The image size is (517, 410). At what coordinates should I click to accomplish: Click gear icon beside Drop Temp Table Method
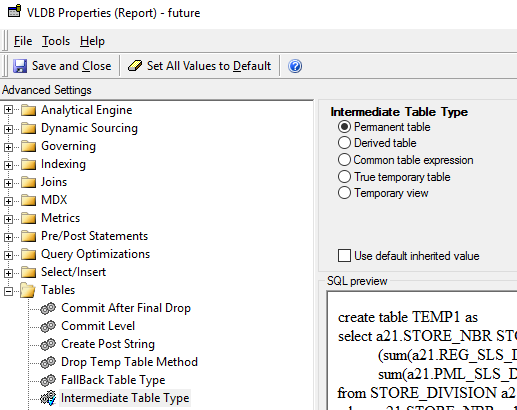click(x=48, y=362)
